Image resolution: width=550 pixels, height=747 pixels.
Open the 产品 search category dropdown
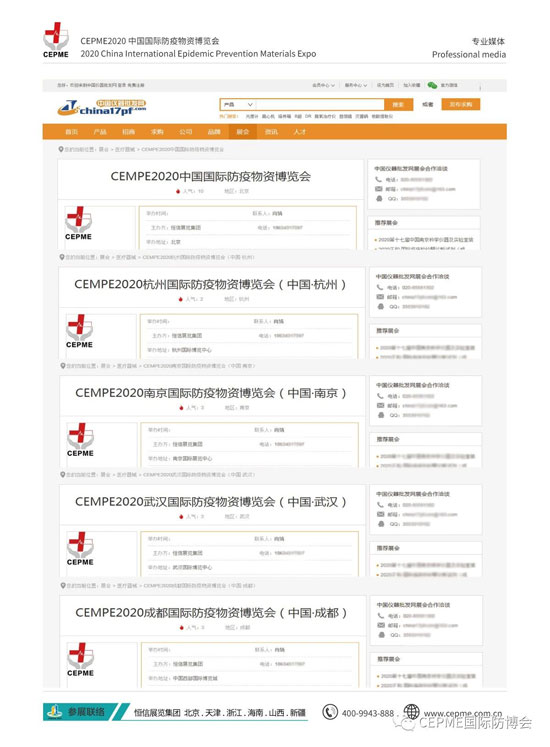click(x=238, y=104)
